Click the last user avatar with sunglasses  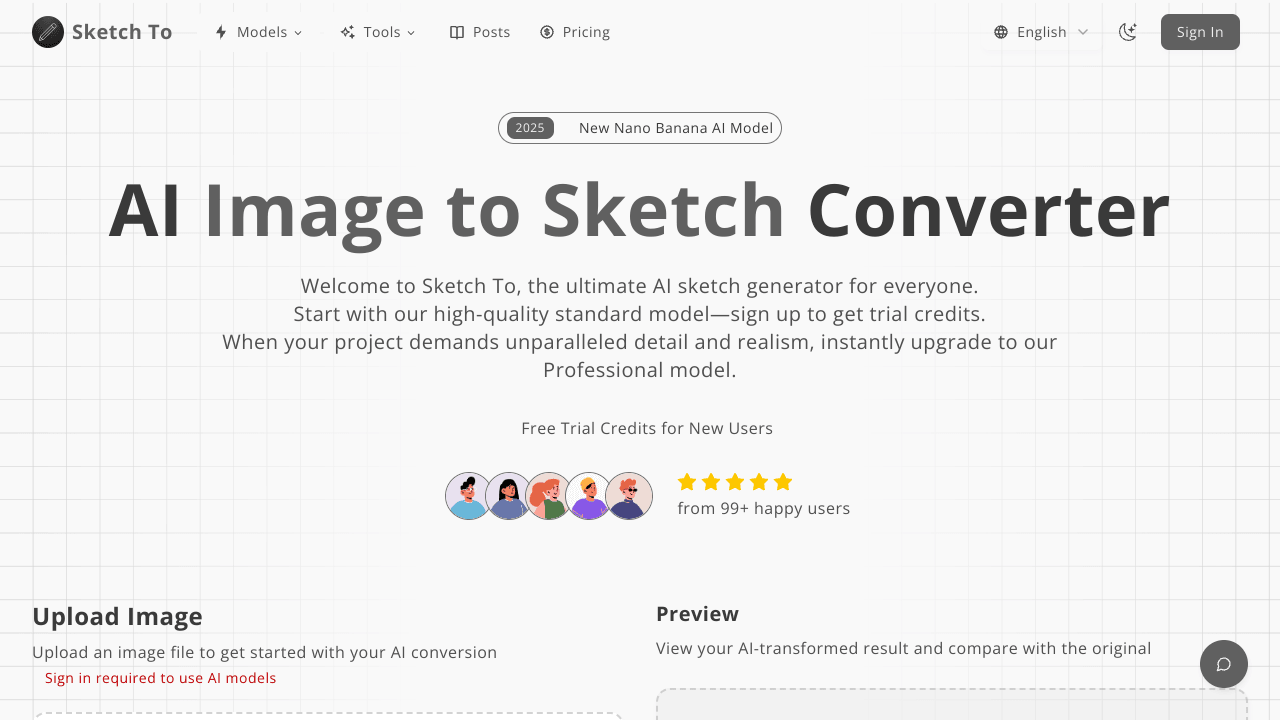(x=629, y=496)
